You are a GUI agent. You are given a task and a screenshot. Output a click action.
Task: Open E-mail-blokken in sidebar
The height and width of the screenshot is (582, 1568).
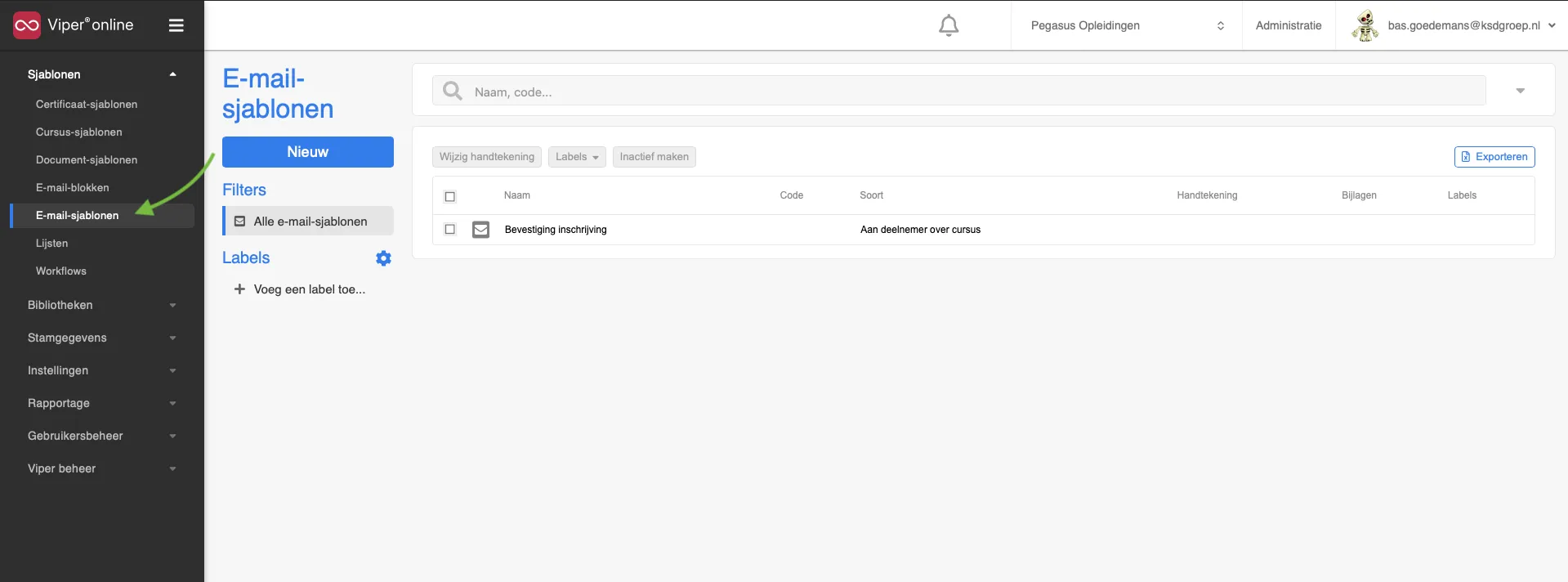point(73,188)
